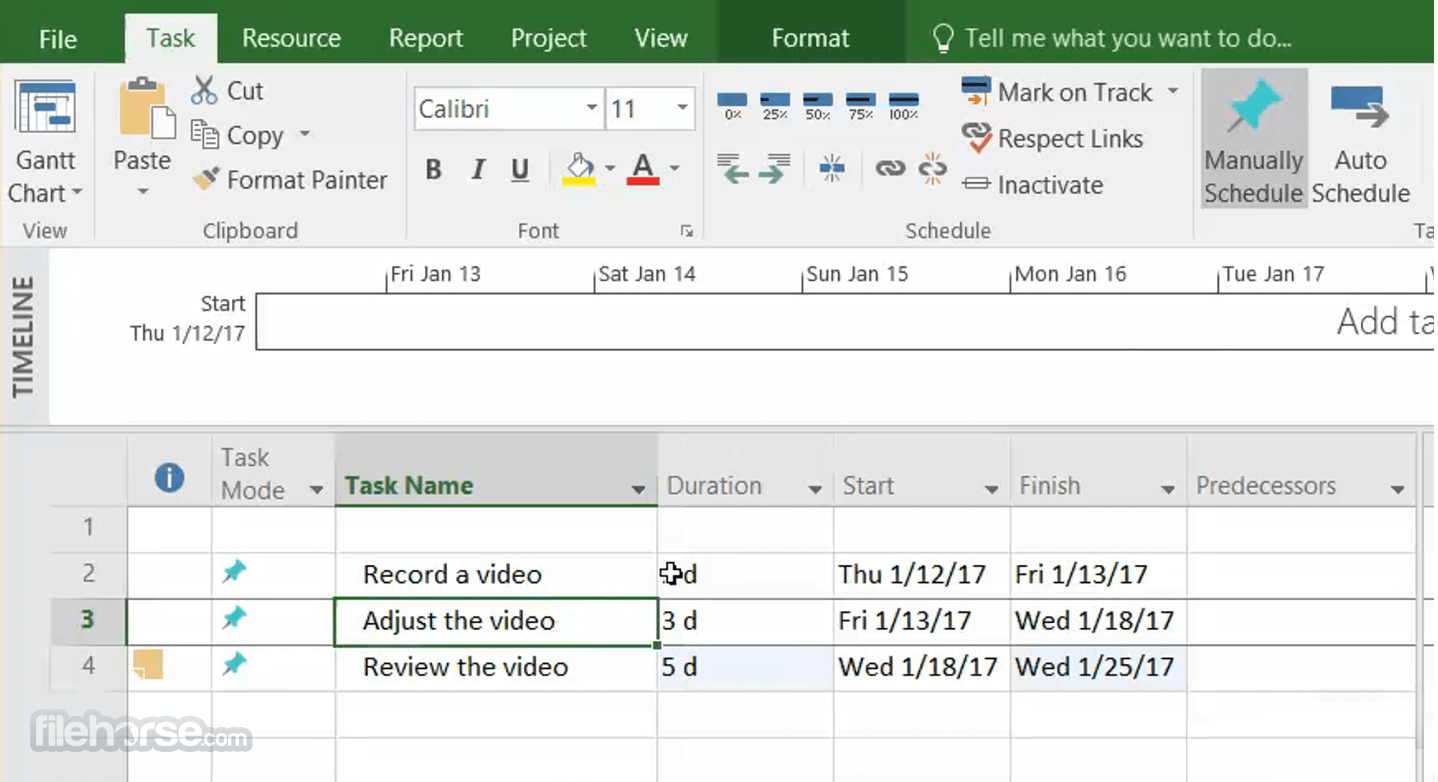Link the selected tasks
The height and width of the screenshot is (782, 1438).
[890, 169]
